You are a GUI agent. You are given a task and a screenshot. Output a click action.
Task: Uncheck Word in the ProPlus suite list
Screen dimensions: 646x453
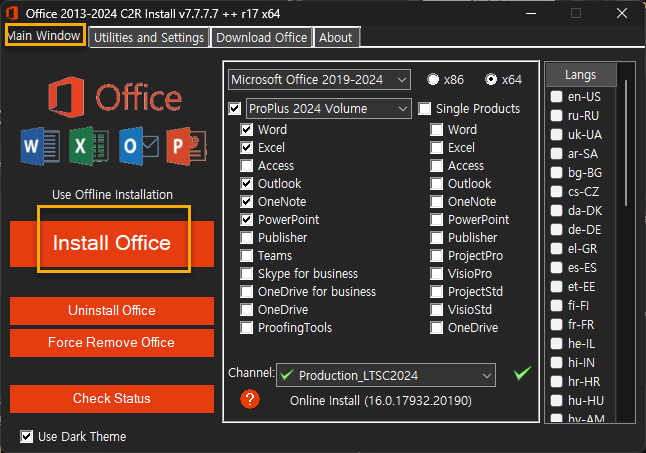[x=246, y=130]
